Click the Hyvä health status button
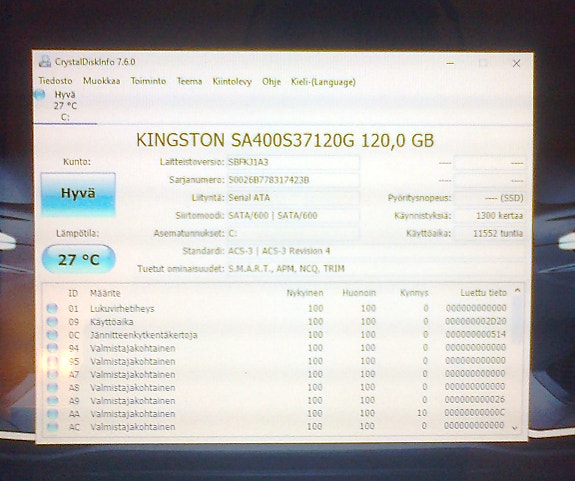The height and width of the screenshot is (481, 575). [x=78, y=194]
